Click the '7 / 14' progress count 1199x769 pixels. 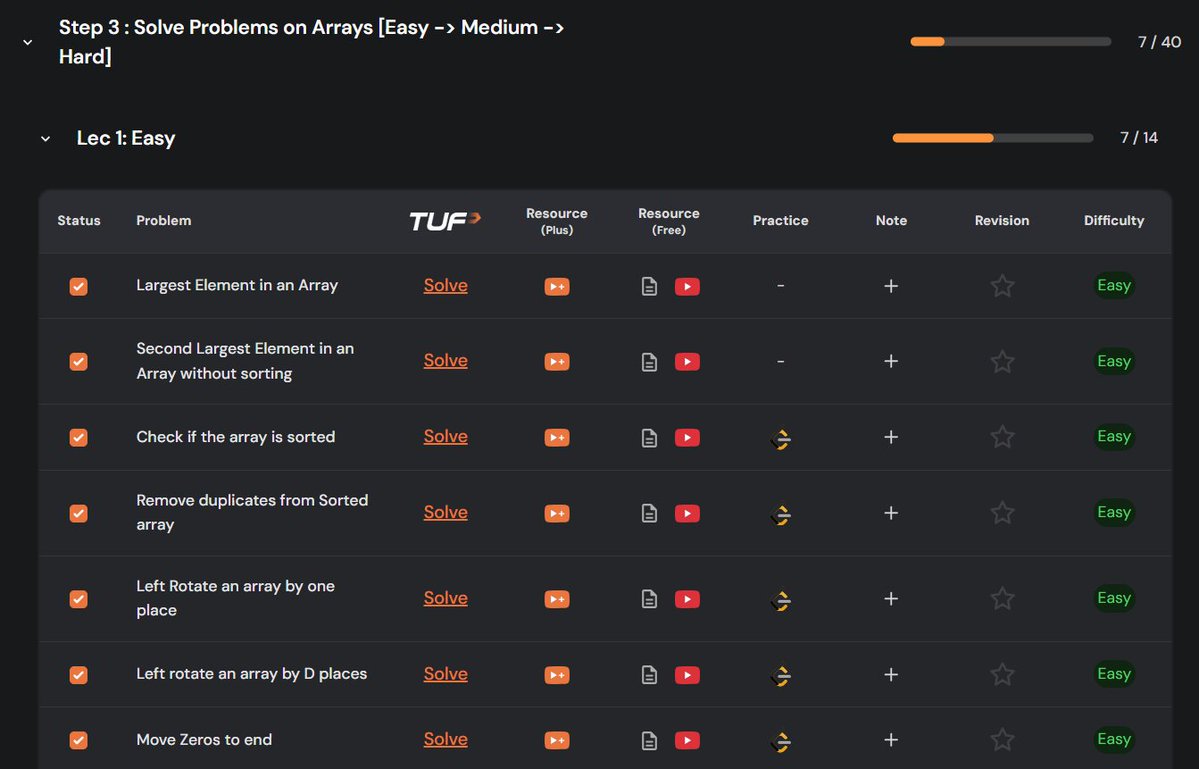pos(1139,138)
